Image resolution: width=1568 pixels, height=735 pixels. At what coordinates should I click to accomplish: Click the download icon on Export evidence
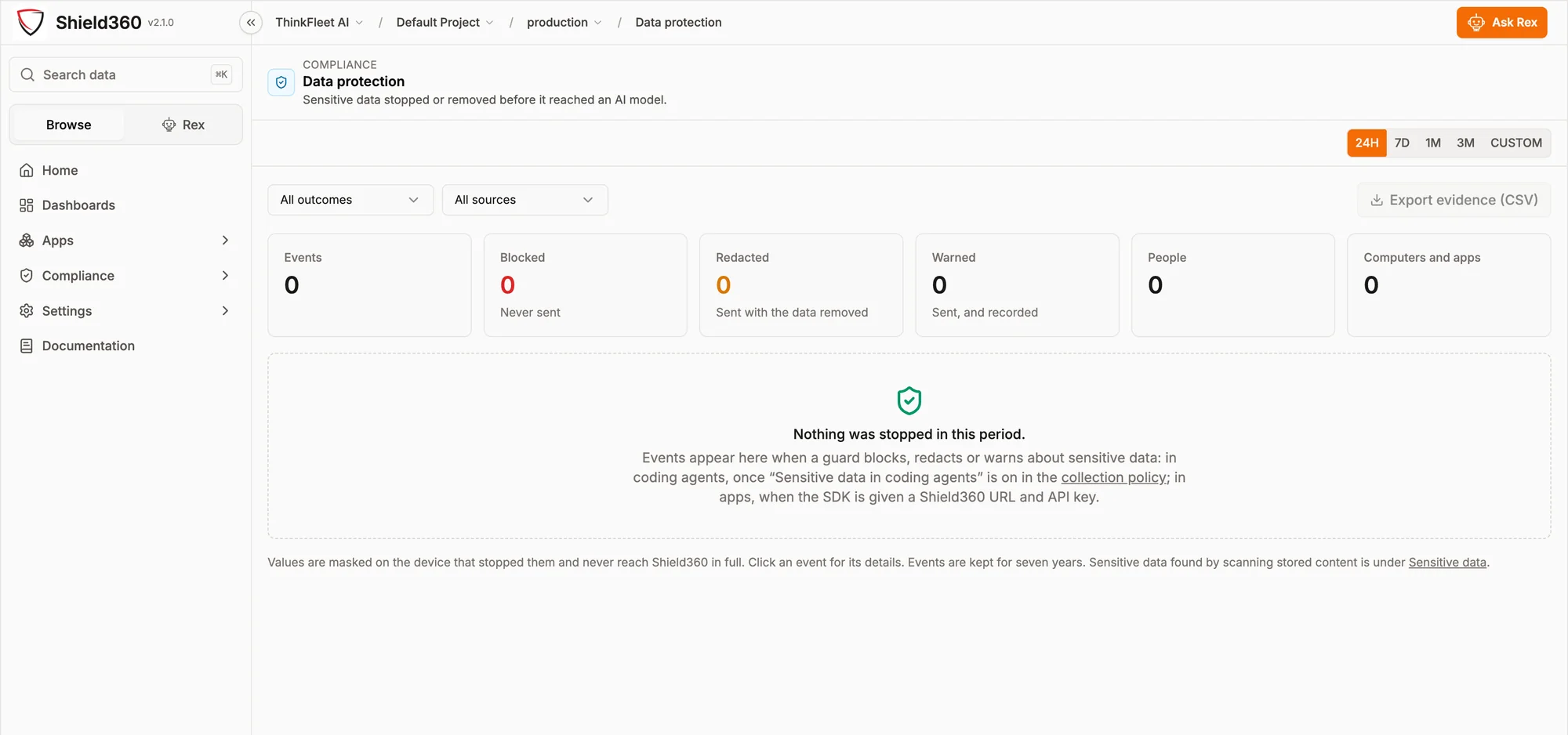(1377, 201)
